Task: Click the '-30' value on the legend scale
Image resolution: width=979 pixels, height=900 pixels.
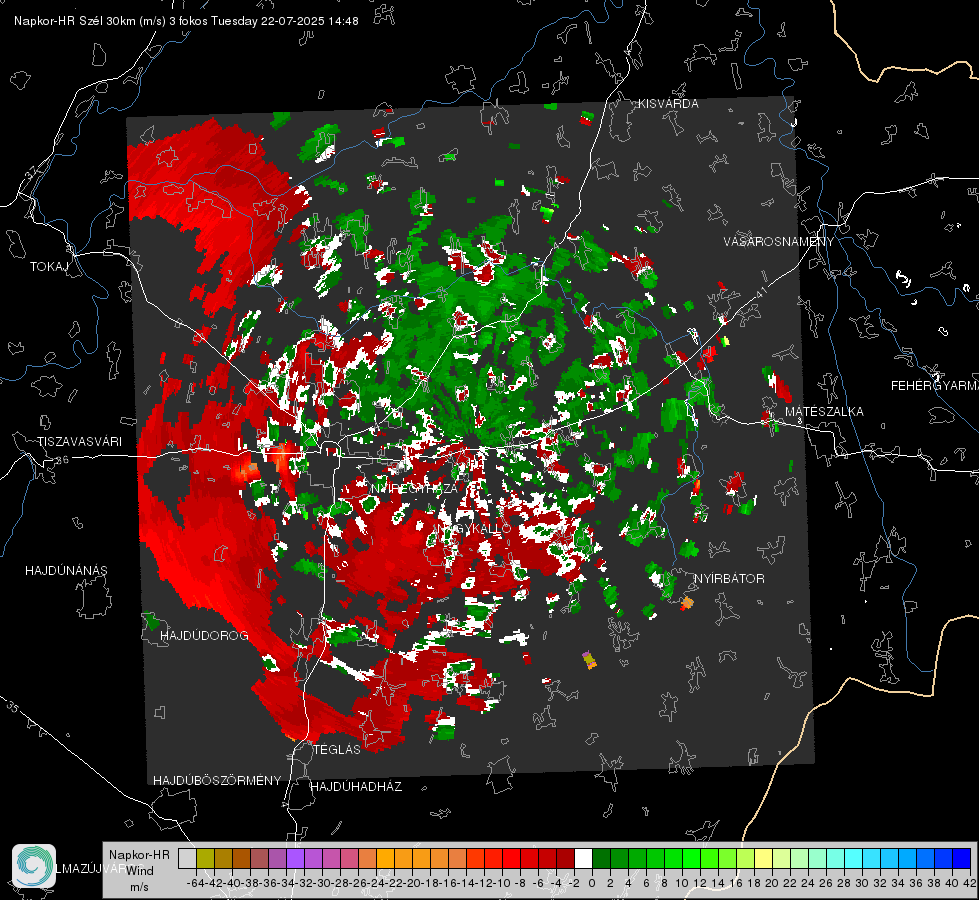Action: tap(322, 883)
